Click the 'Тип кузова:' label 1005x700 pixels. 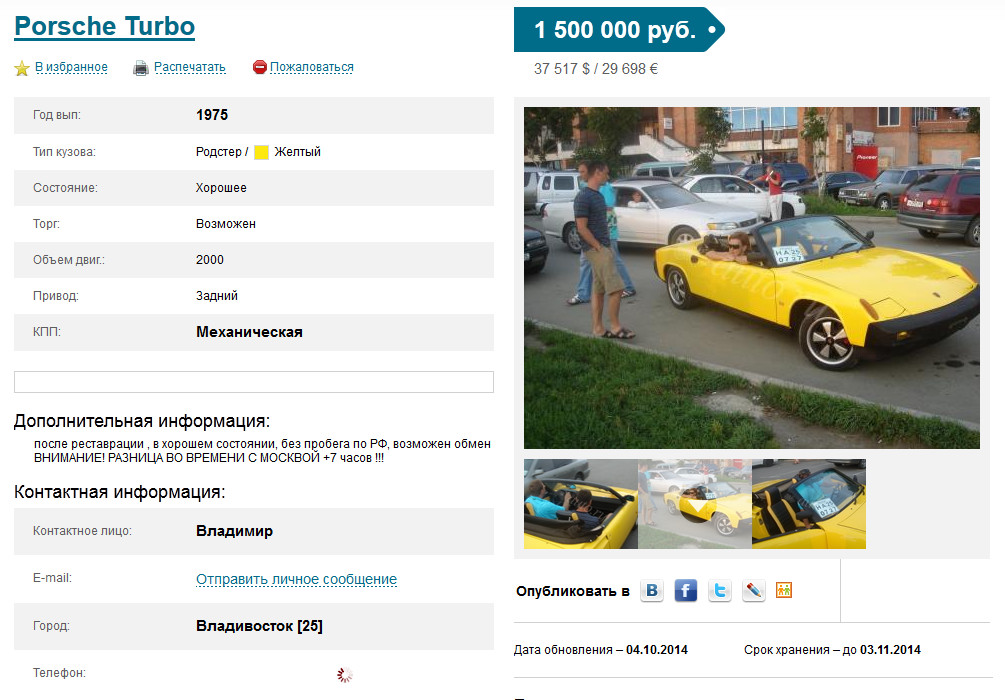coord(64,152)
